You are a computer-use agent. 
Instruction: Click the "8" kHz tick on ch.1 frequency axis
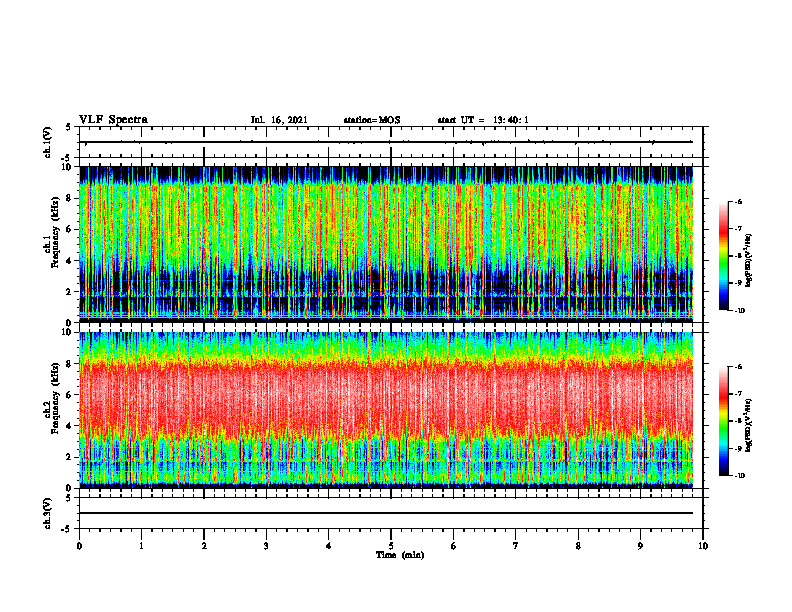(x=71, y=198)
